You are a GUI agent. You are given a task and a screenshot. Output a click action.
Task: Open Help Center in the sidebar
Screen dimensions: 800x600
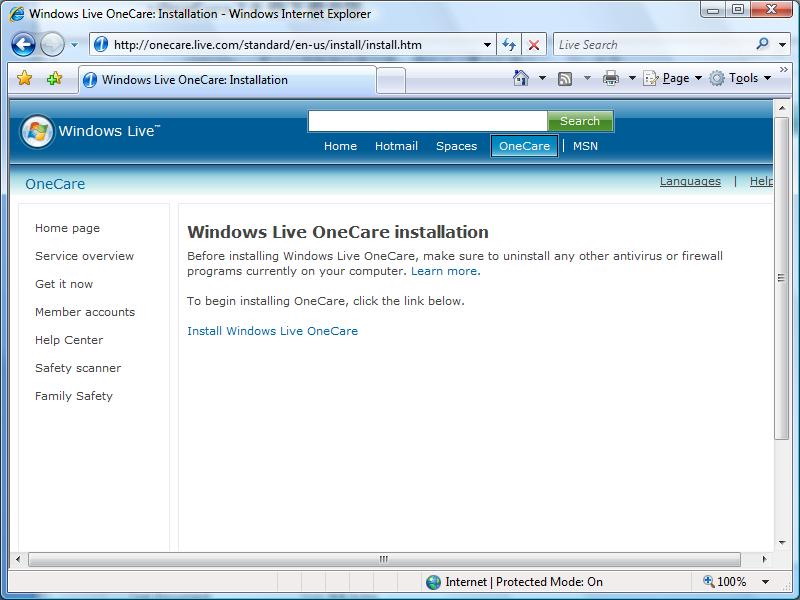pyautogui.click(x=69, y=340)
